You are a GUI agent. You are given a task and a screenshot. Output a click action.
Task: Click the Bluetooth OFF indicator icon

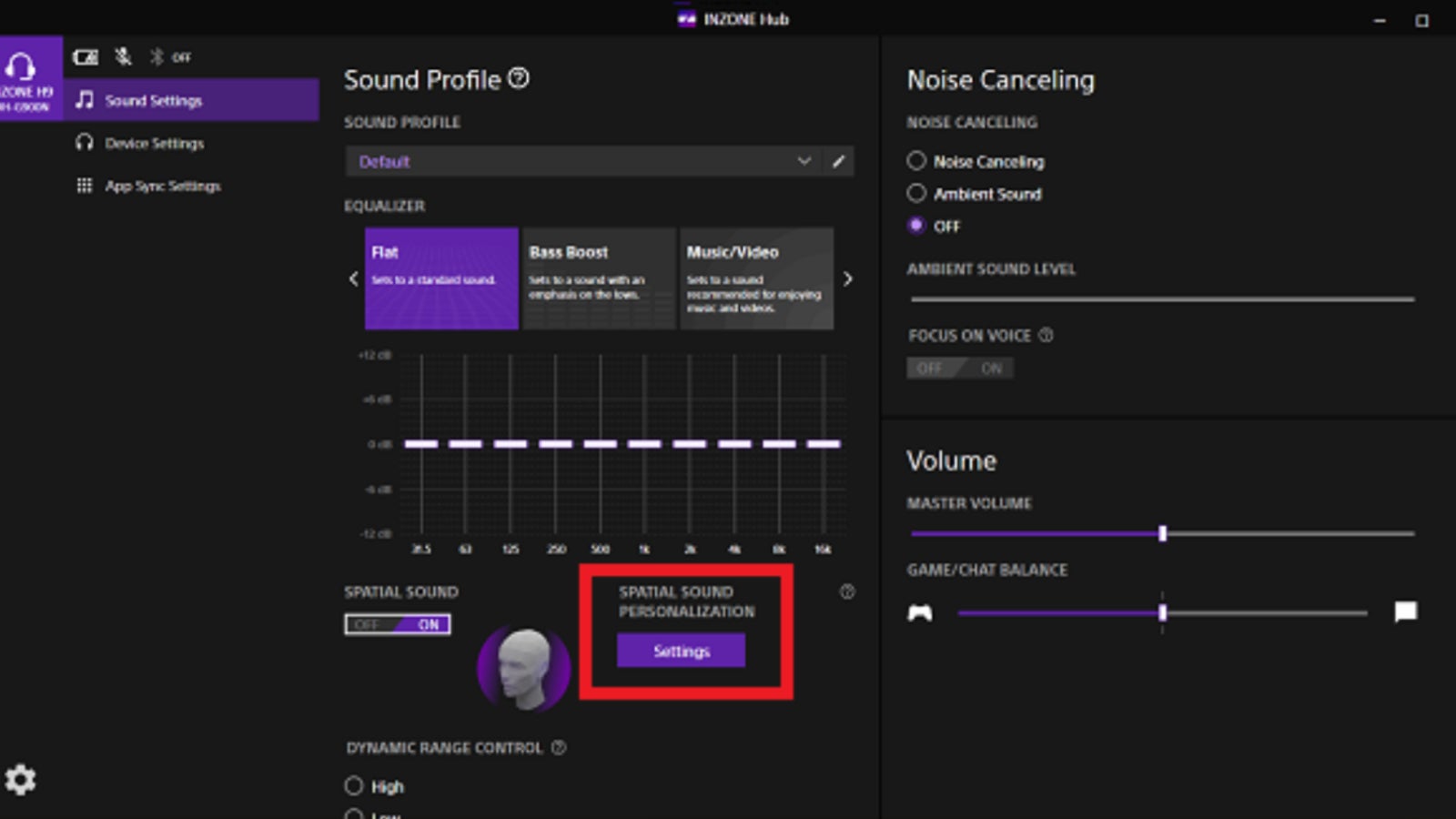(157, 56)
